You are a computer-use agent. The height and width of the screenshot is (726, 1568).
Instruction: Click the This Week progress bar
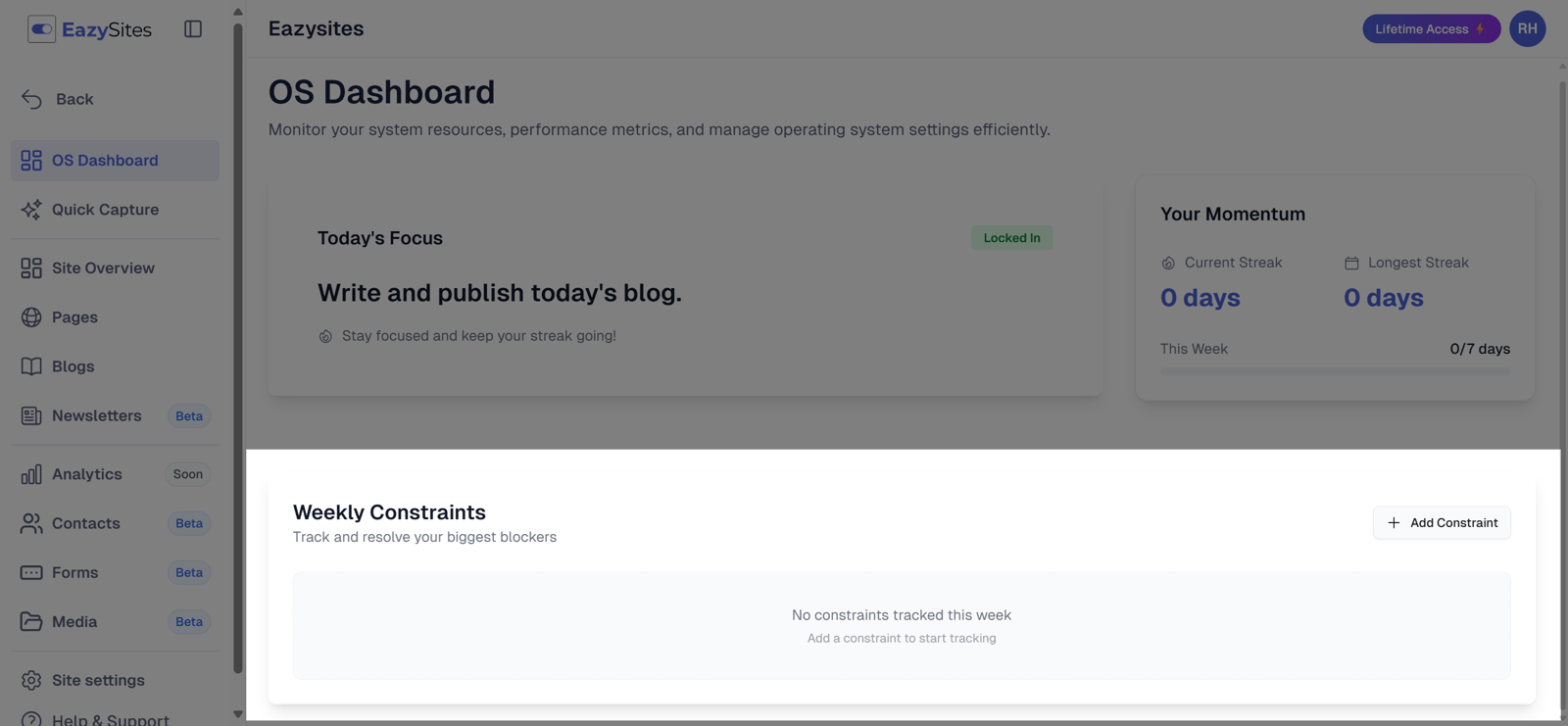click(1334, 370)
